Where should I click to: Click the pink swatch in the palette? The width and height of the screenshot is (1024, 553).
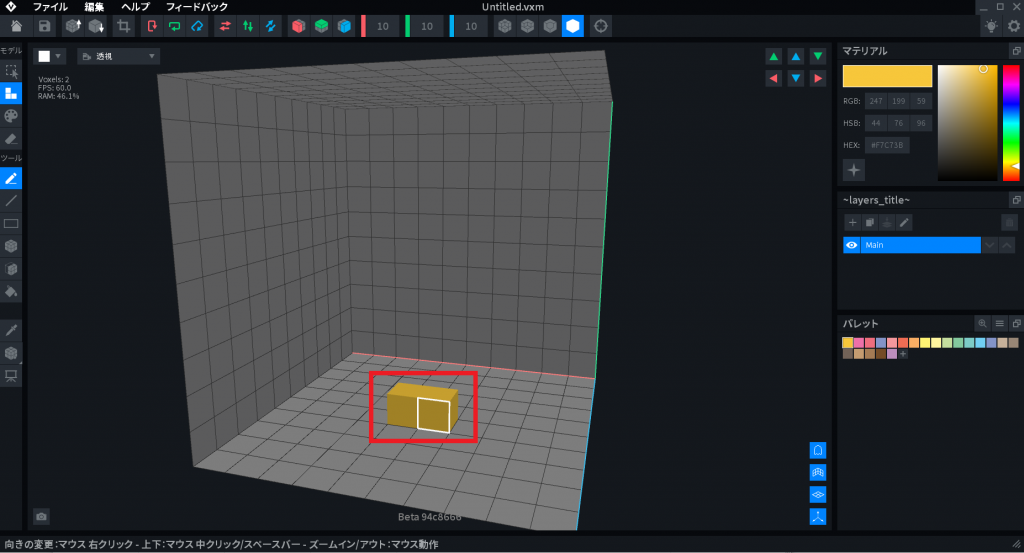(x=859, y=343)
